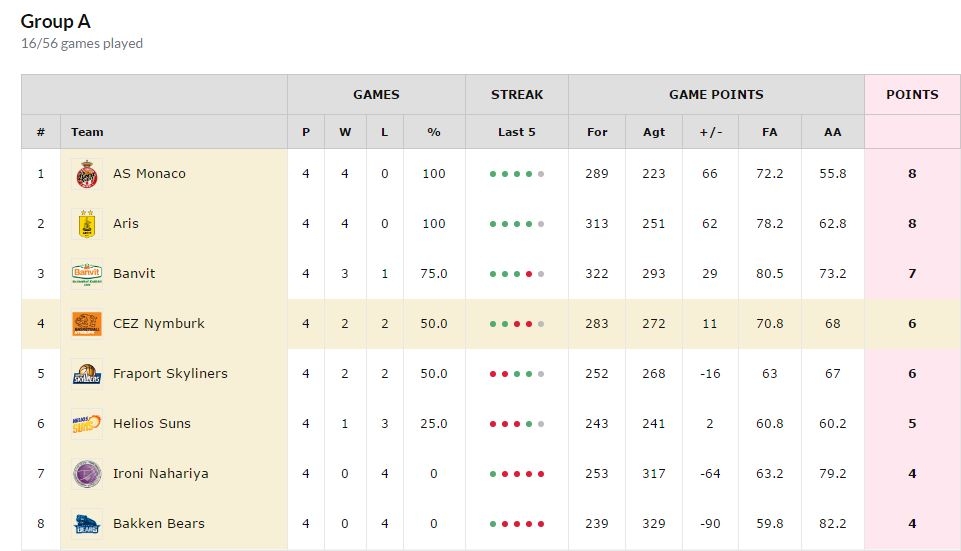Click the Ironi Nahariya purple logo
This screenshot has height=551, width=961.
(x=86, y=474)
